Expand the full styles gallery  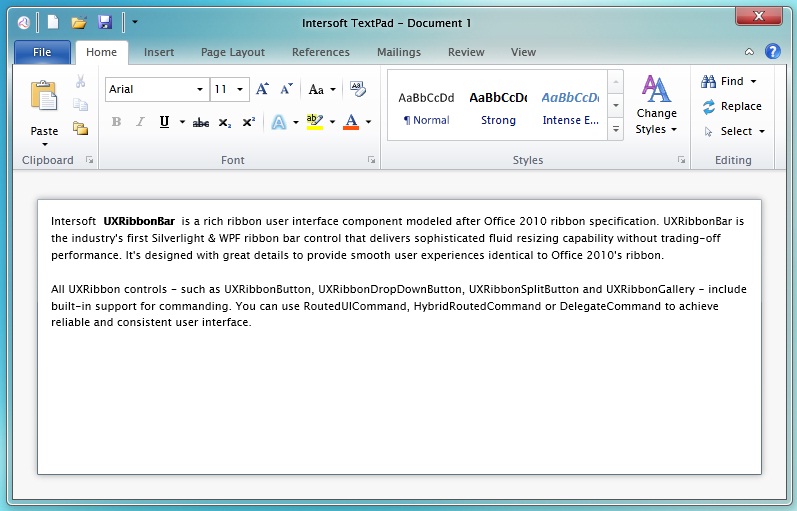(616, 129)
